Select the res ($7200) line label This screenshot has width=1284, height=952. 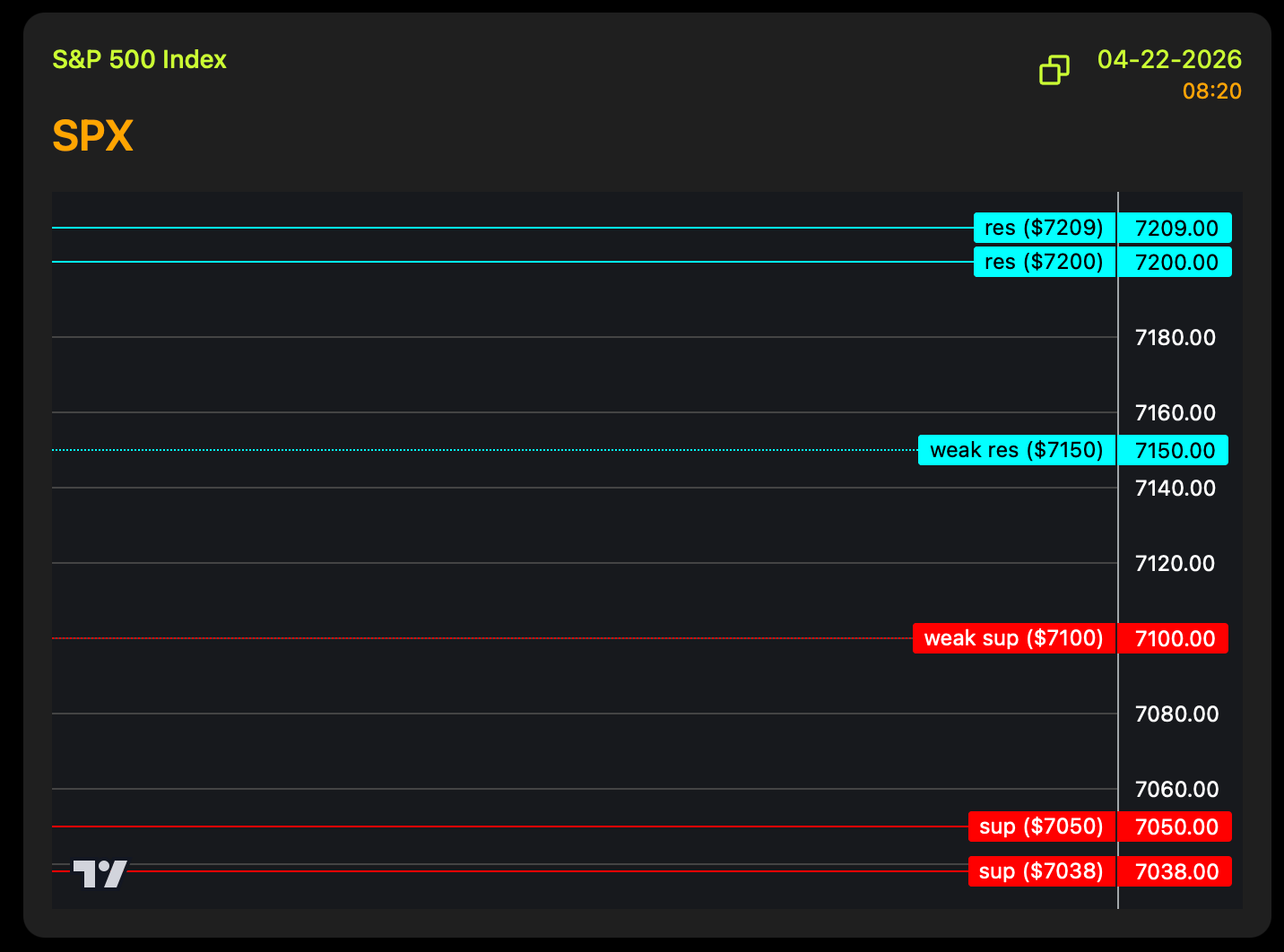(1045, 262)
